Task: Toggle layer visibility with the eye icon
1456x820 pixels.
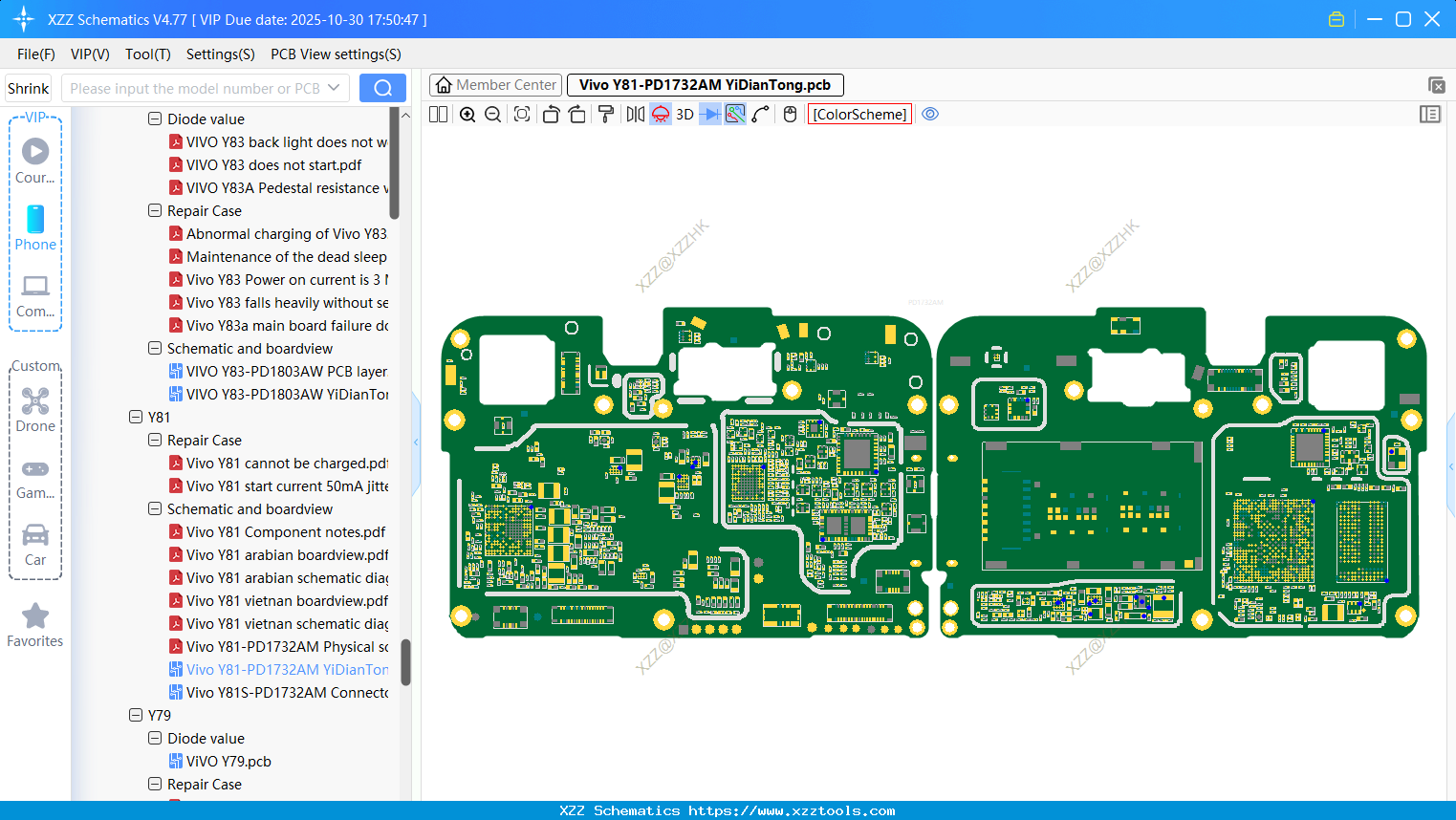Action: pos(930,114)
